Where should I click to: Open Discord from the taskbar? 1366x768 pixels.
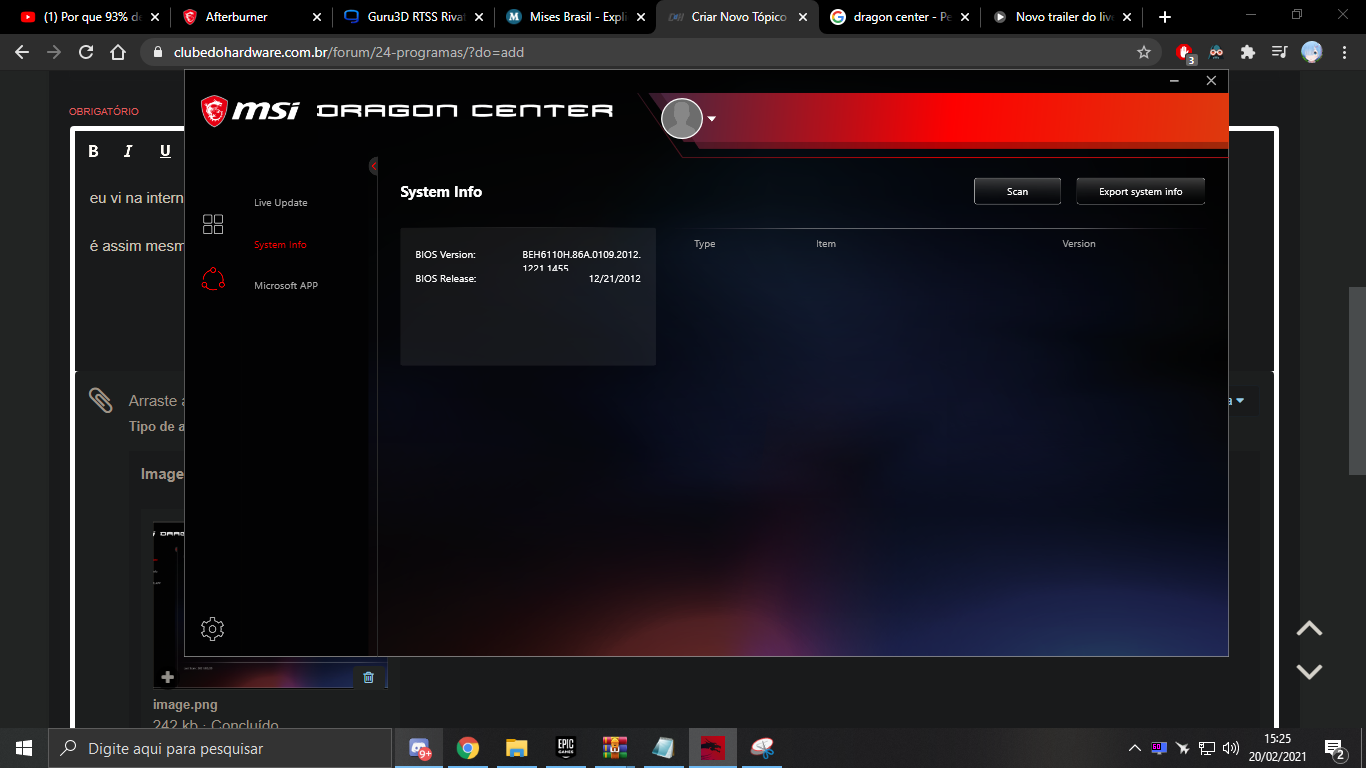point(419,748)
